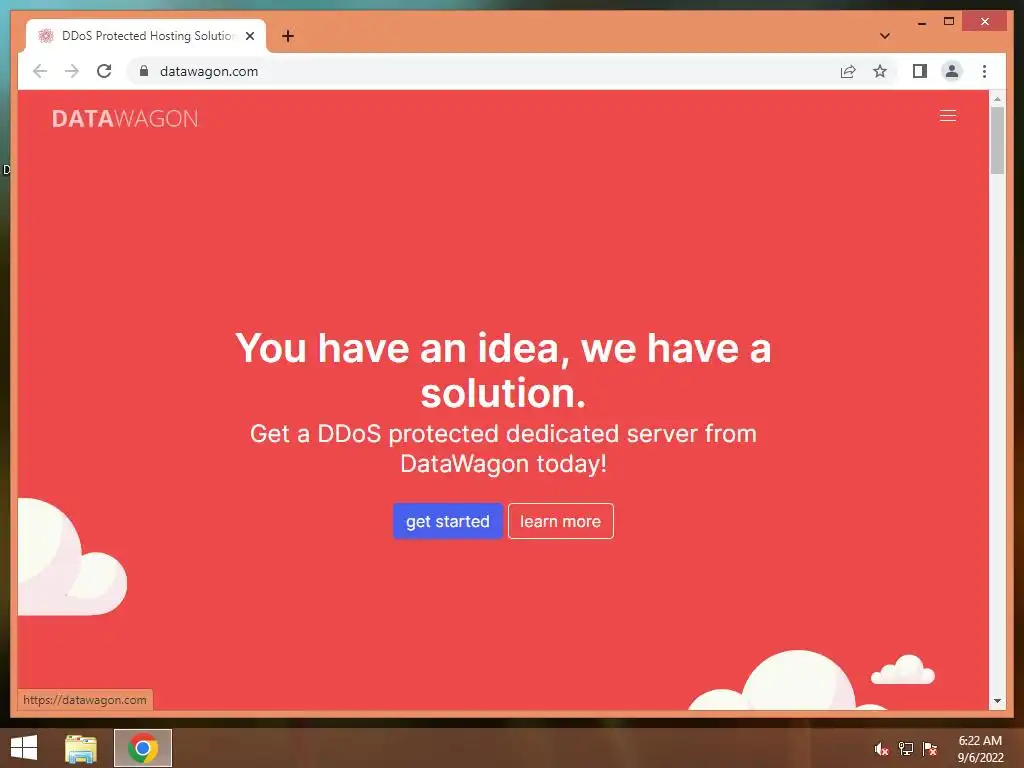Screen dimensions: 1024x768
Task: Maximize the Chrome window
Action: [949, 22]
